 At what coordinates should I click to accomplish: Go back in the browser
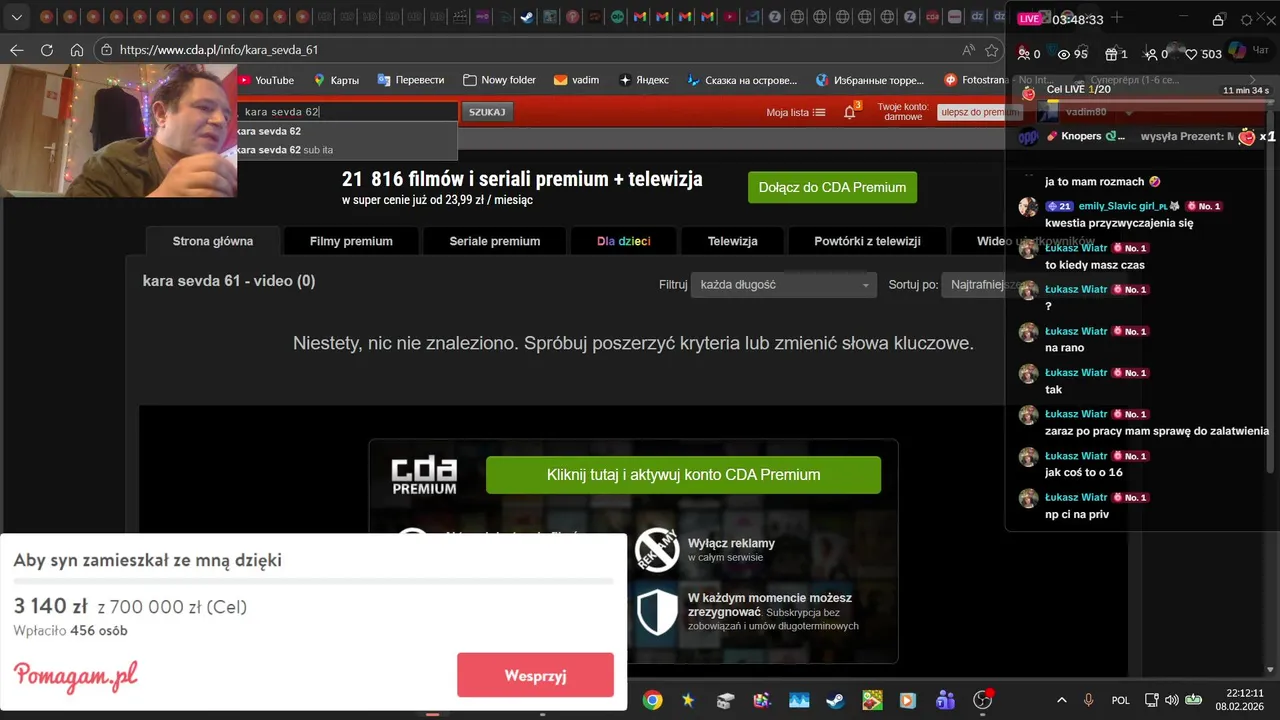[x=16, y=50]
